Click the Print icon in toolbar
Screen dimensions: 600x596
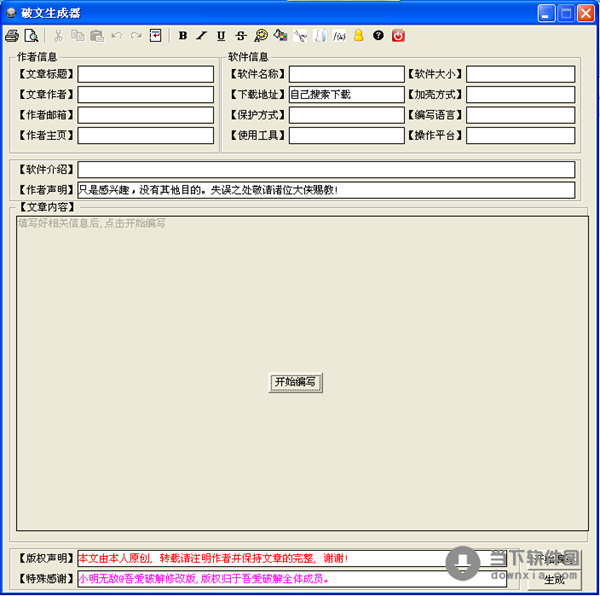click(x=12, y=36)
